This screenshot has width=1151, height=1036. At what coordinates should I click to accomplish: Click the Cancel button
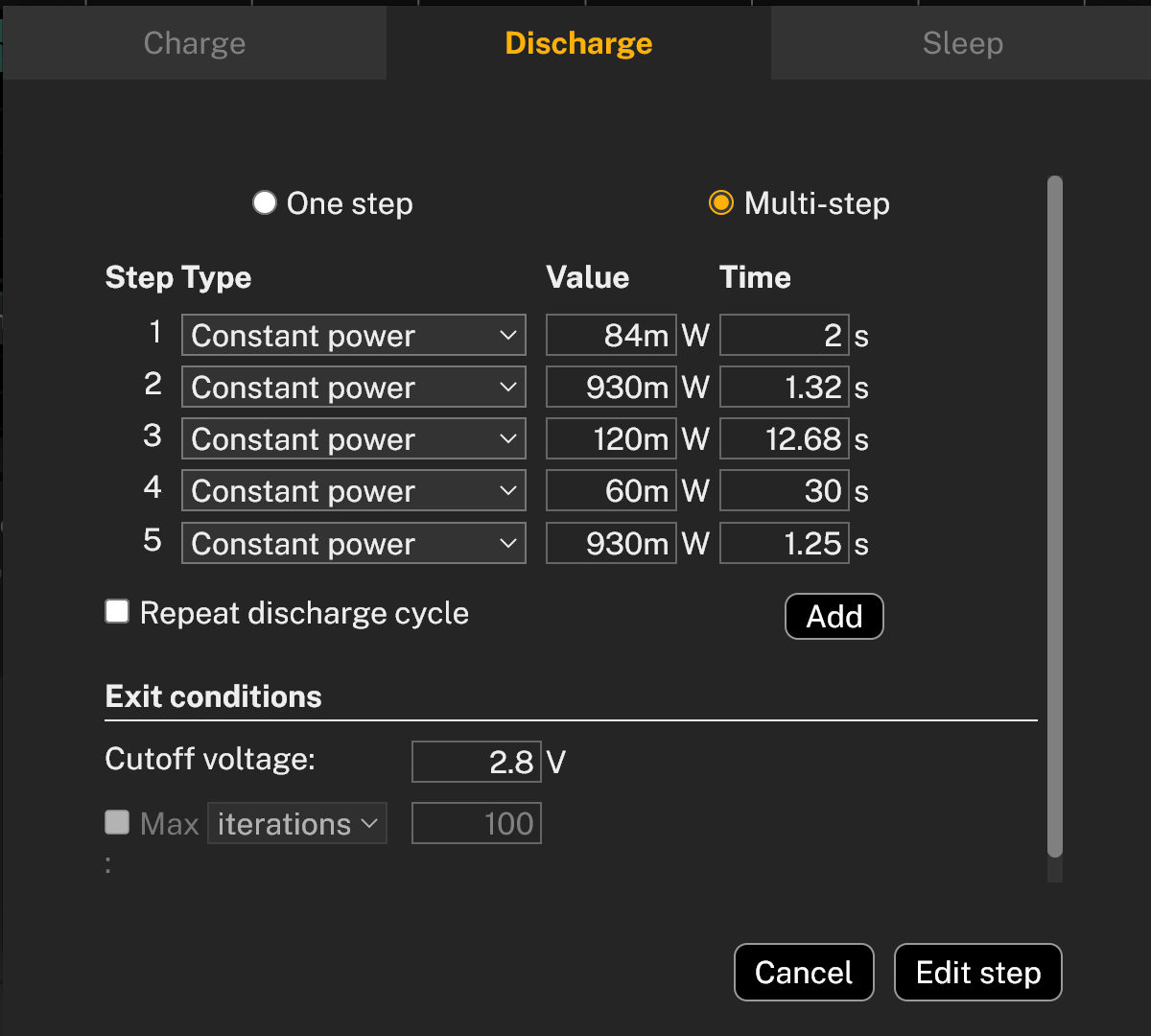click(x=804, y=972)
